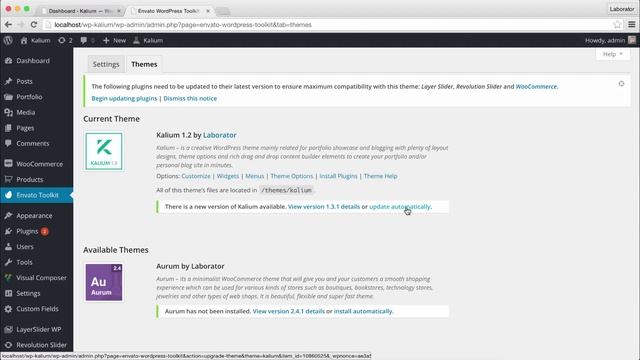
Task: Open the Chrome hamburger menu
Action: 631,24
